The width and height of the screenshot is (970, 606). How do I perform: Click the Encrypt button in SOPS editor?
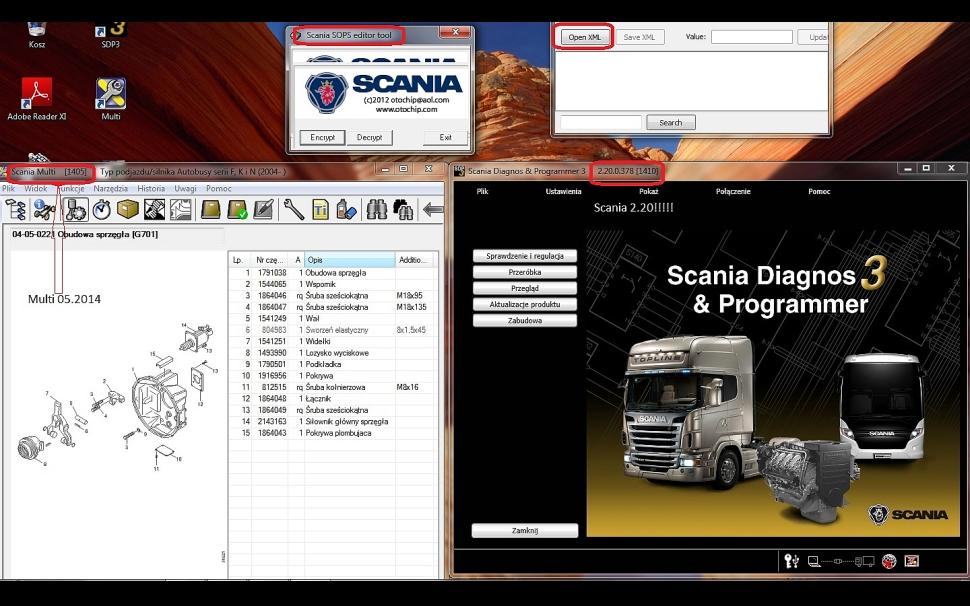[322, 137]
